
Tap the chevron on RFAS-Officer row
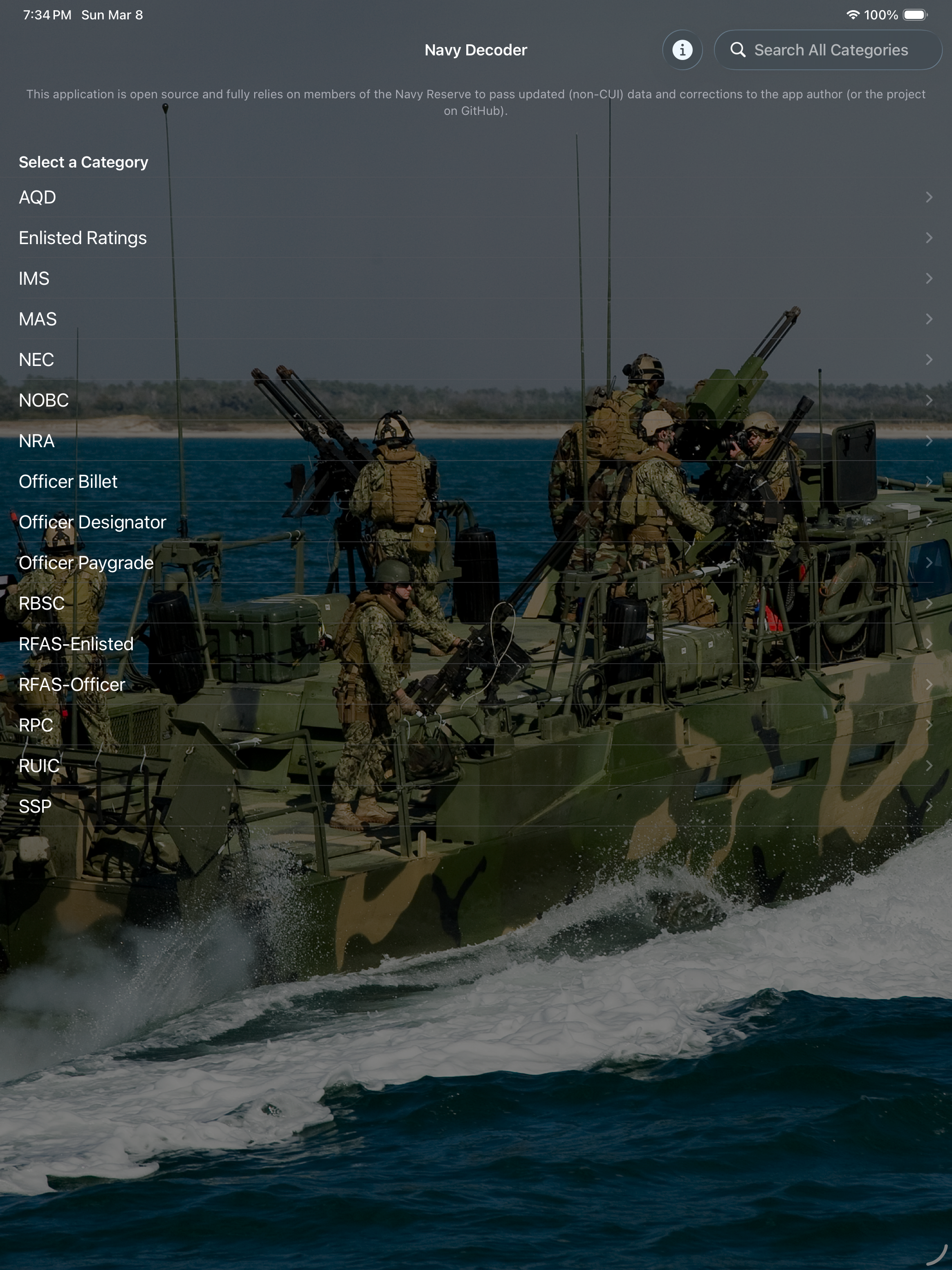(929, 684)
